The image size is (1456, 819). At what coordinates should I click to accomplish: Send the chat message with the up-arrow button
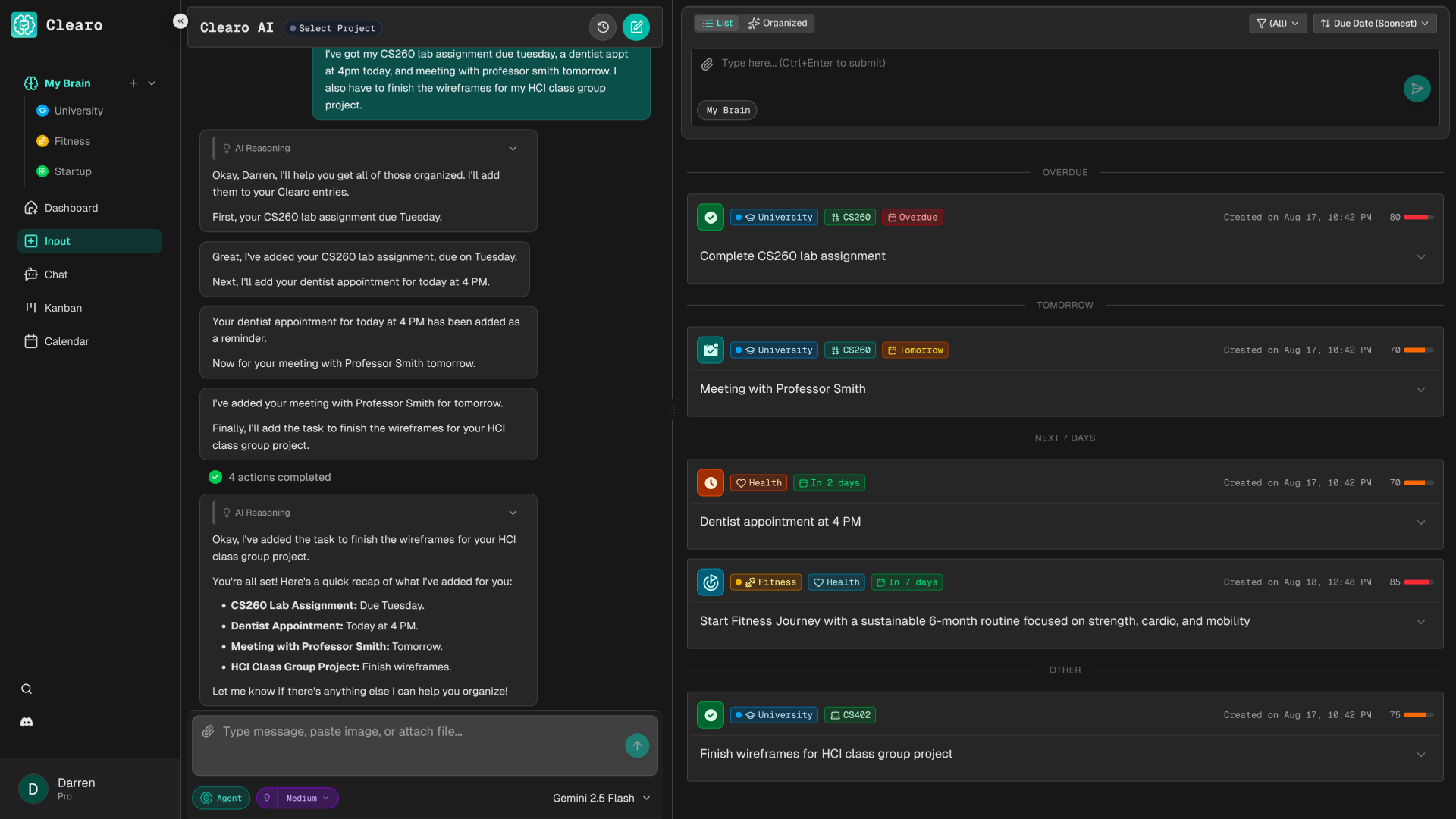tap(637, 745)
